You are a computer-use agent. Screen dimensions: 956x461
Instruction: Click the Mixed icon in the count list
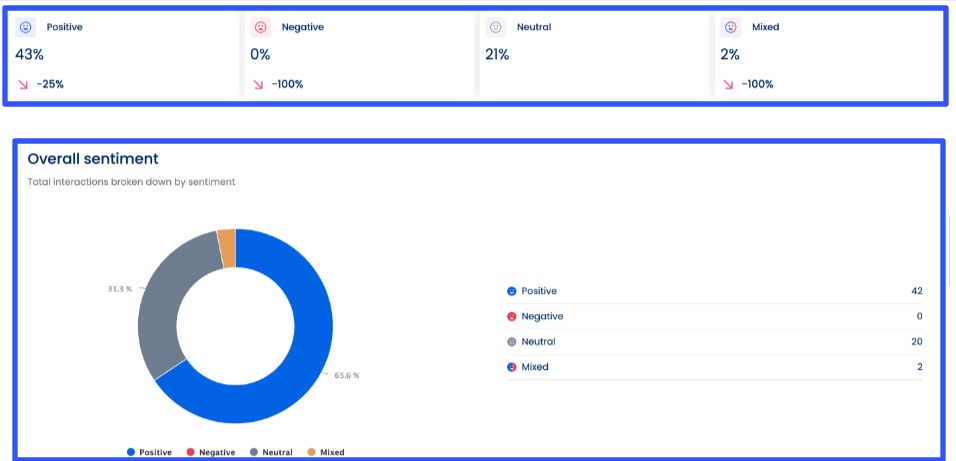(511, 367)
